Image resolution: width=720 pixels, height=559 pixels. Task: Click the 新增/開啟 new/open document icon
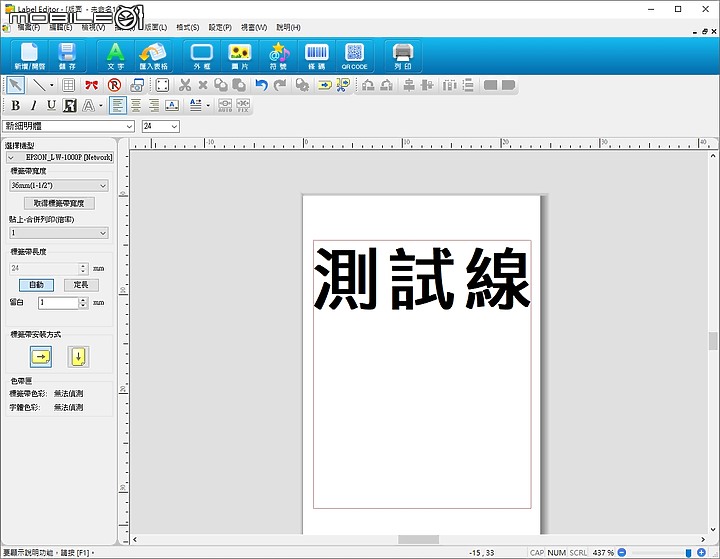click(x=29, y=56)
